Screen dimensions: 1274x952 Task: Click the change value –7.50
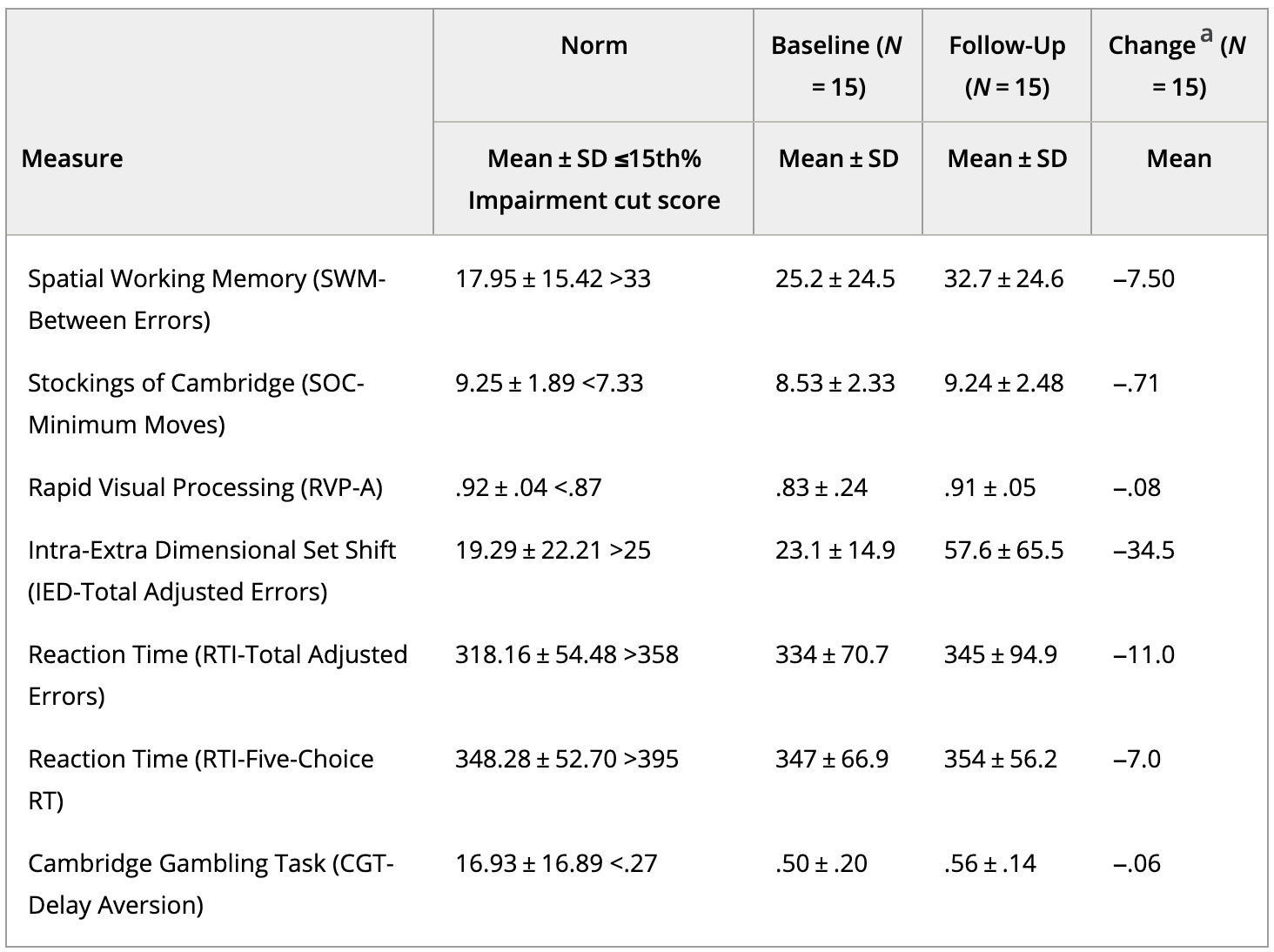click(x=1143, y=278)
